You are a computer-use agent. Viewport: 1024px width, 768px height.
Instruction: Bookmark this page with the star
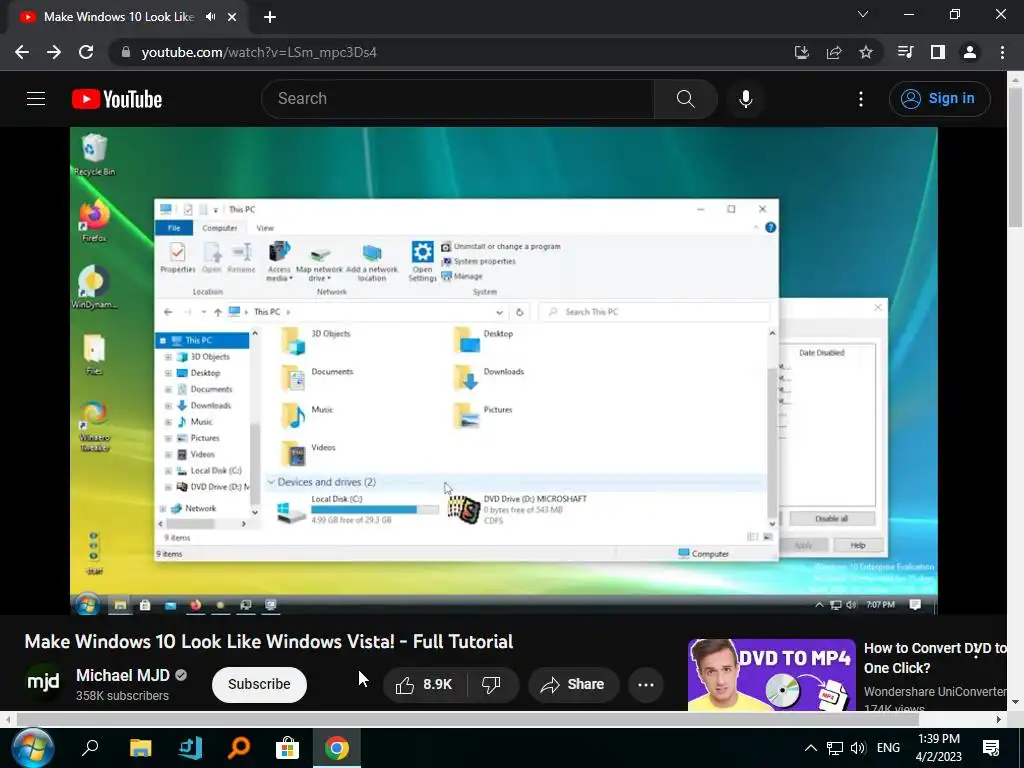point(866,52)
